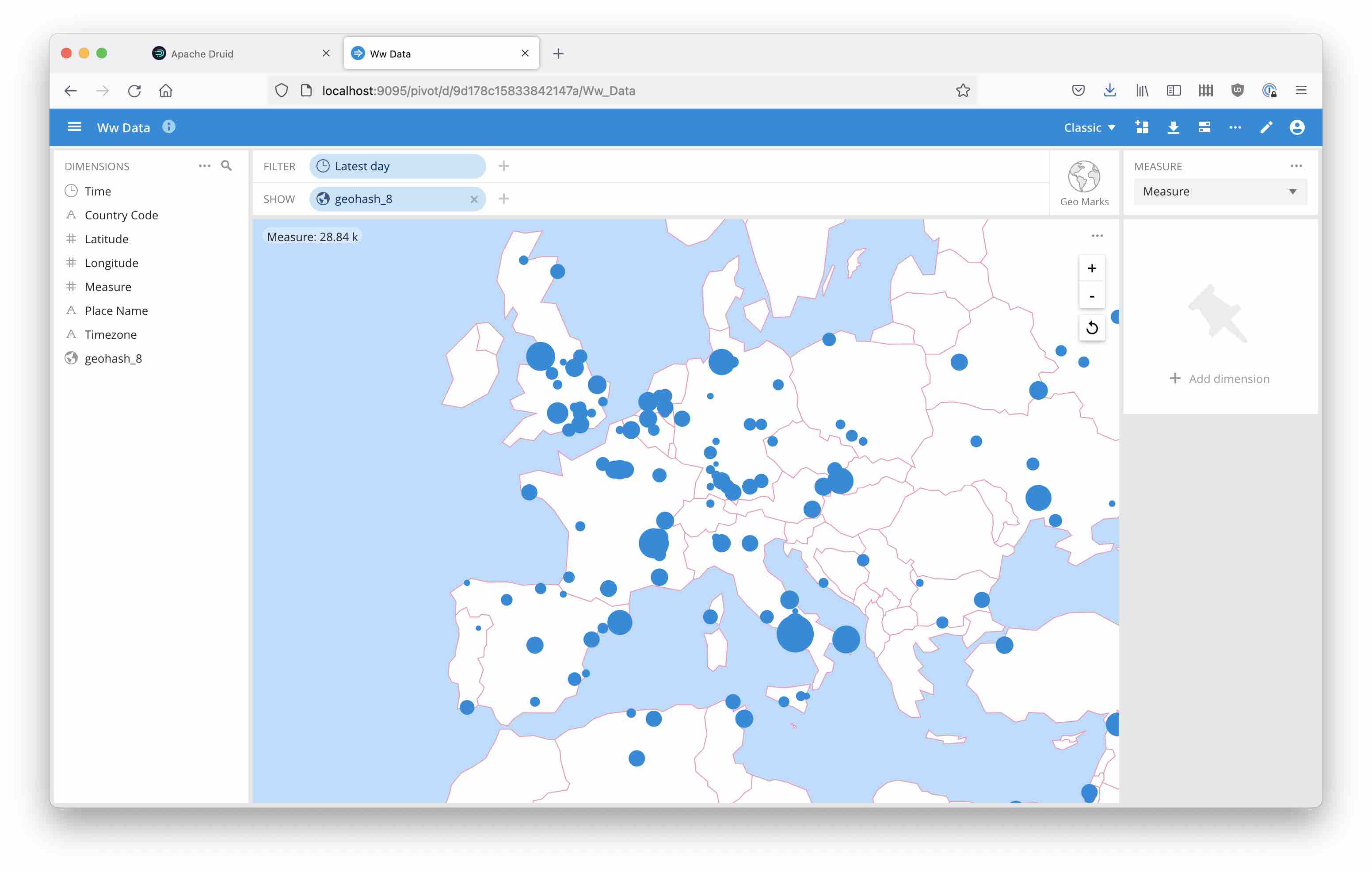Reset the map view with the rotate icon

coord(1092,327)
